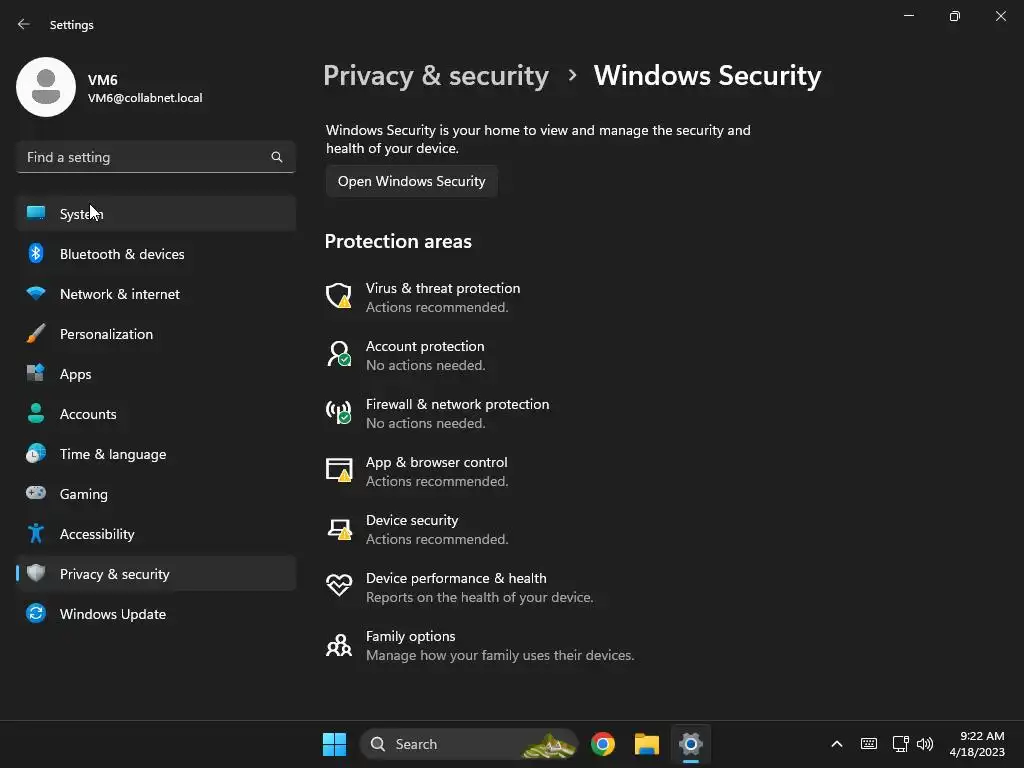Select Personalization in the sidebar

pos(106,334)
